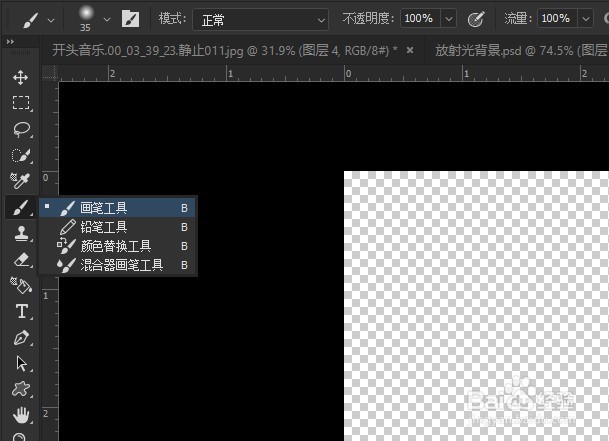The height and width of the screenshot is (441, 609).
Task: Click the 不透明度 100% value field
Action: pyautogui.click(x=420, y=18)
